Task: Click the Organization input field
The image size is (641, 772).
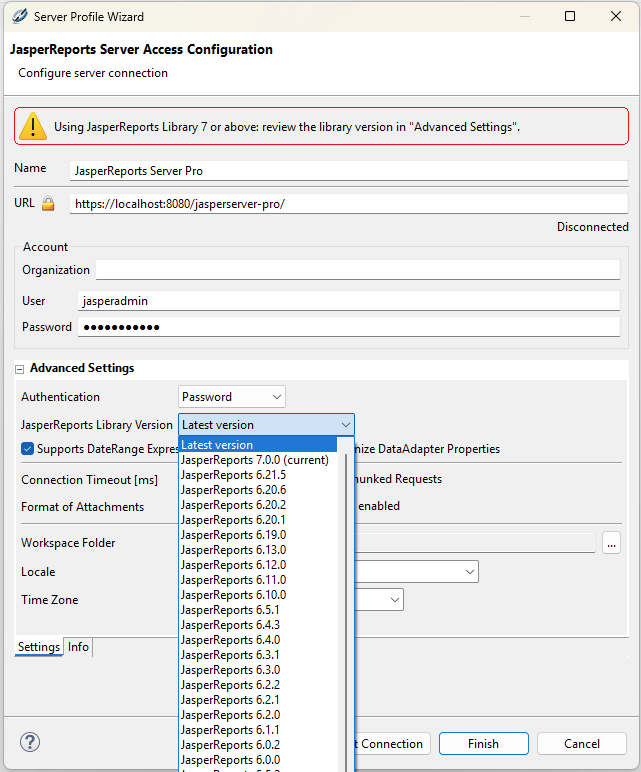Action: click(357, 270)
